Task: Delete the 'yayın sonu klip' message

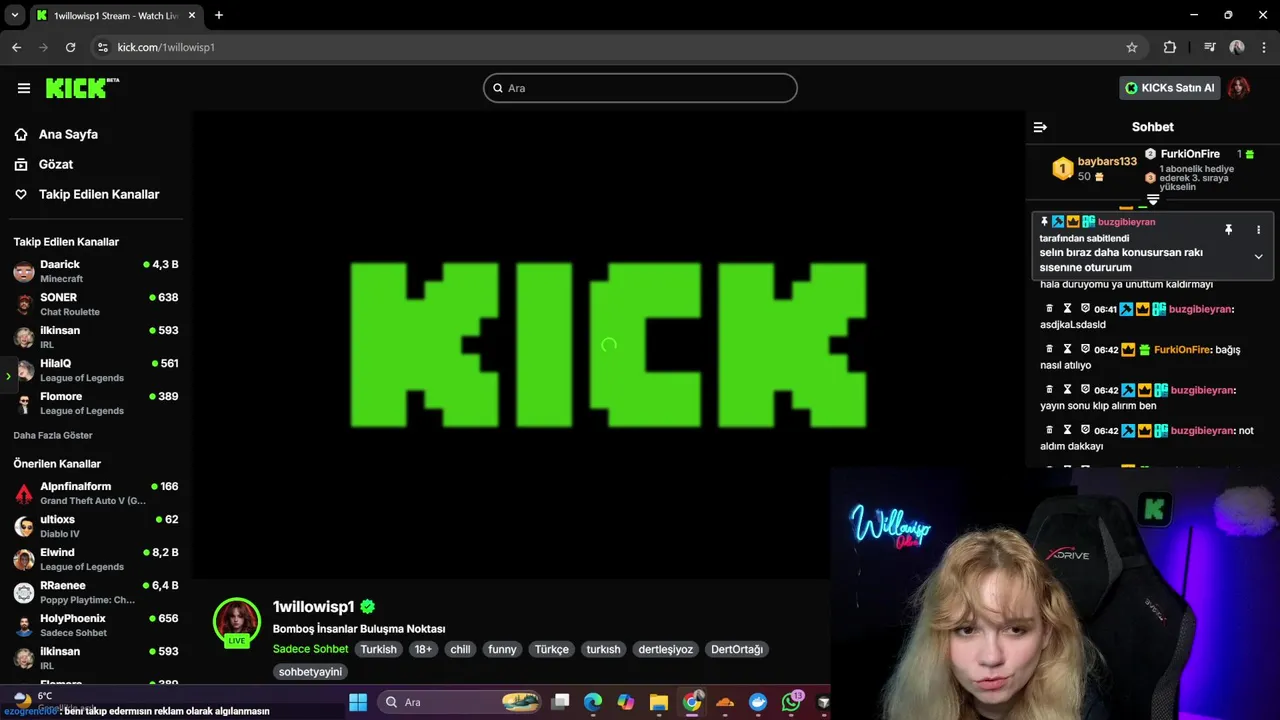Action: [x=1049, y=390]
